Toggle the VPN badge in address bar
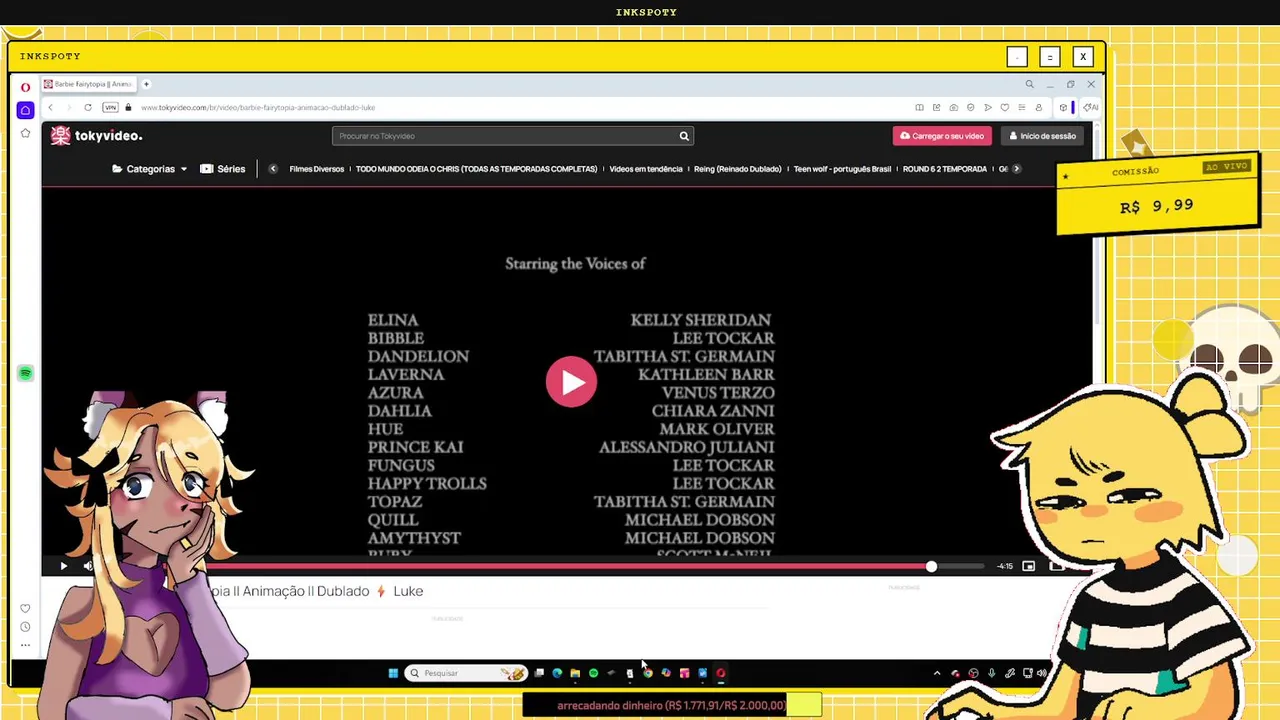This screenshot has width=1280, height=720. (111, 107)
